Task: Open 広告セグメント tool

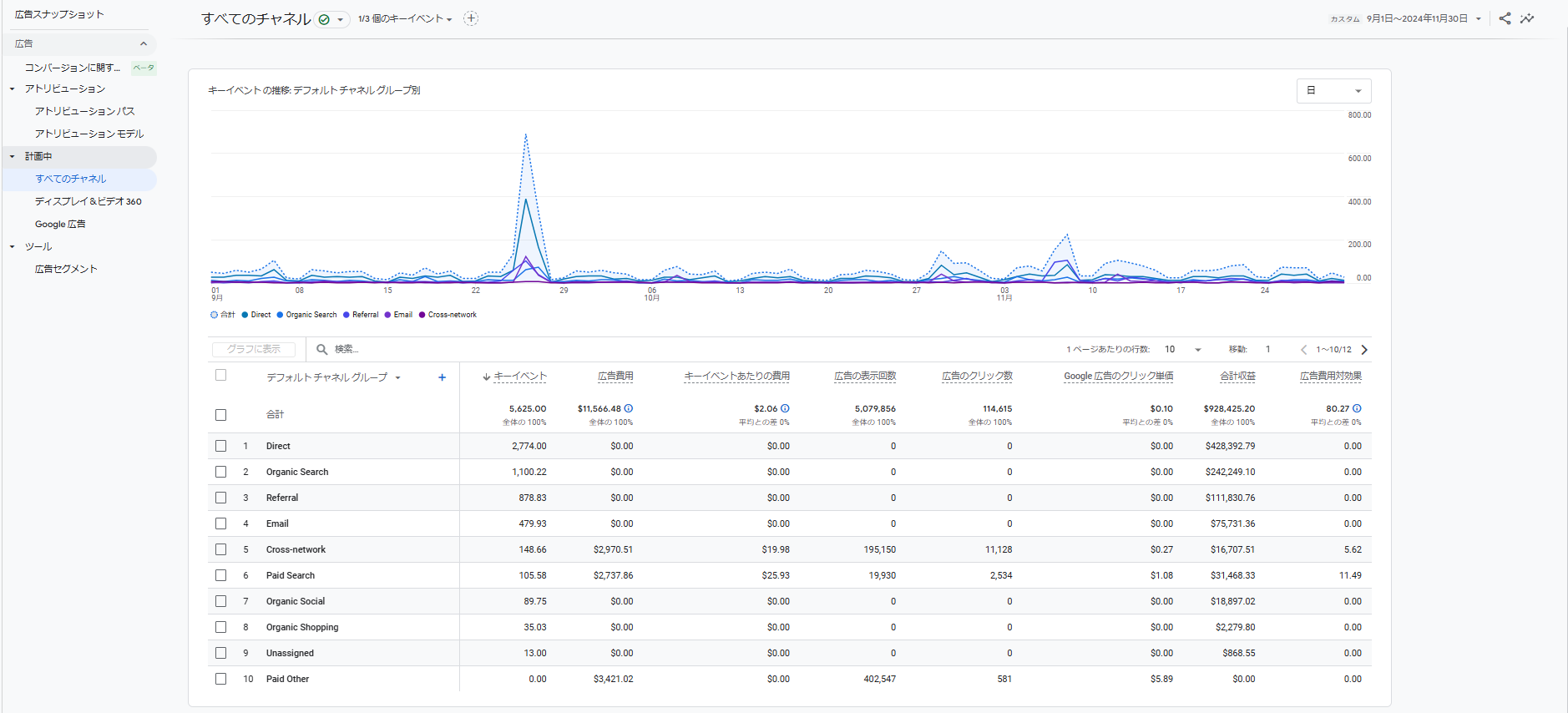Action: click(66, 269)
